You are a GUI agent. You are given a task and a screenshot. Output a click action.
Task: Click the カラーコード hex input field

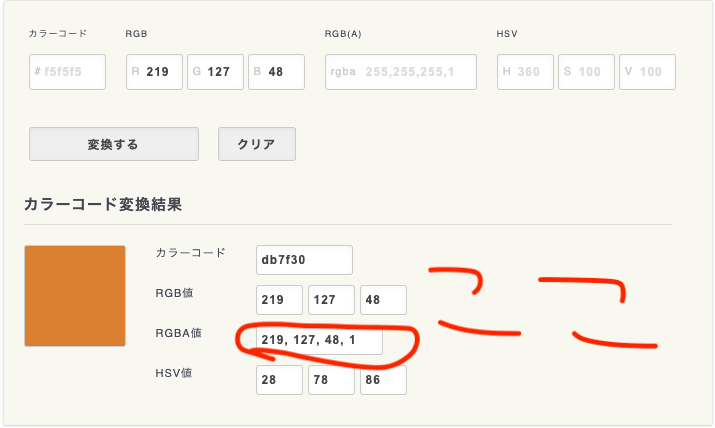[67, 72]
